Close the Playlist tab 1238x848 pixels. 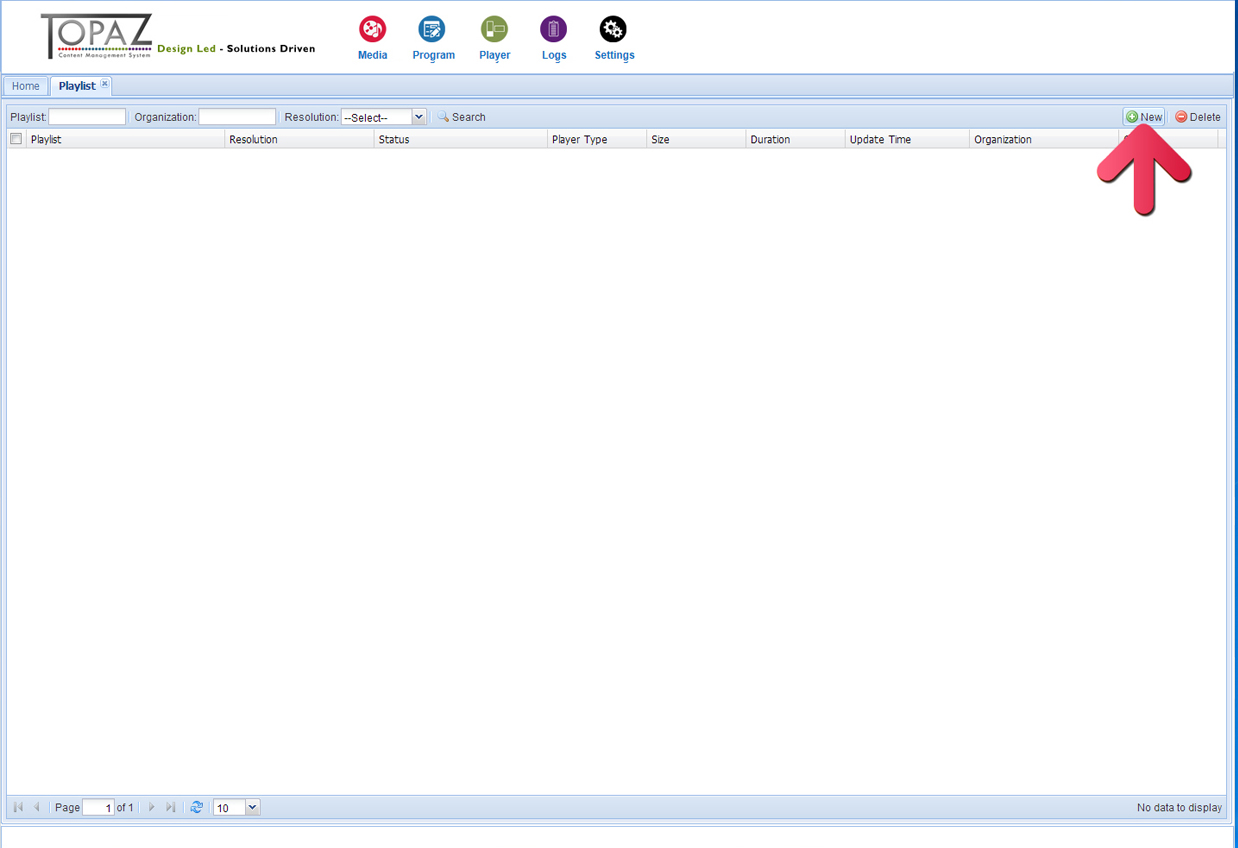[x=104, y=84]
